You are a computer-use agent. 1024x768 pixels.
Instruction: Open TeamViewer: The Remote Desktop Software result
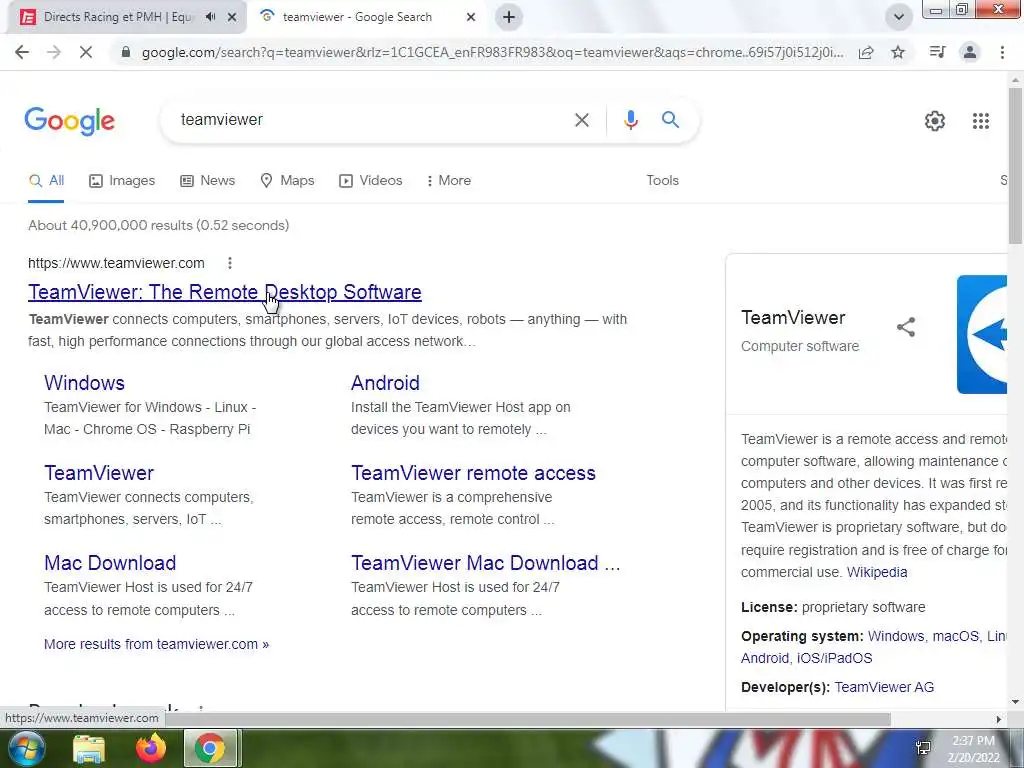tap(225, 293)
